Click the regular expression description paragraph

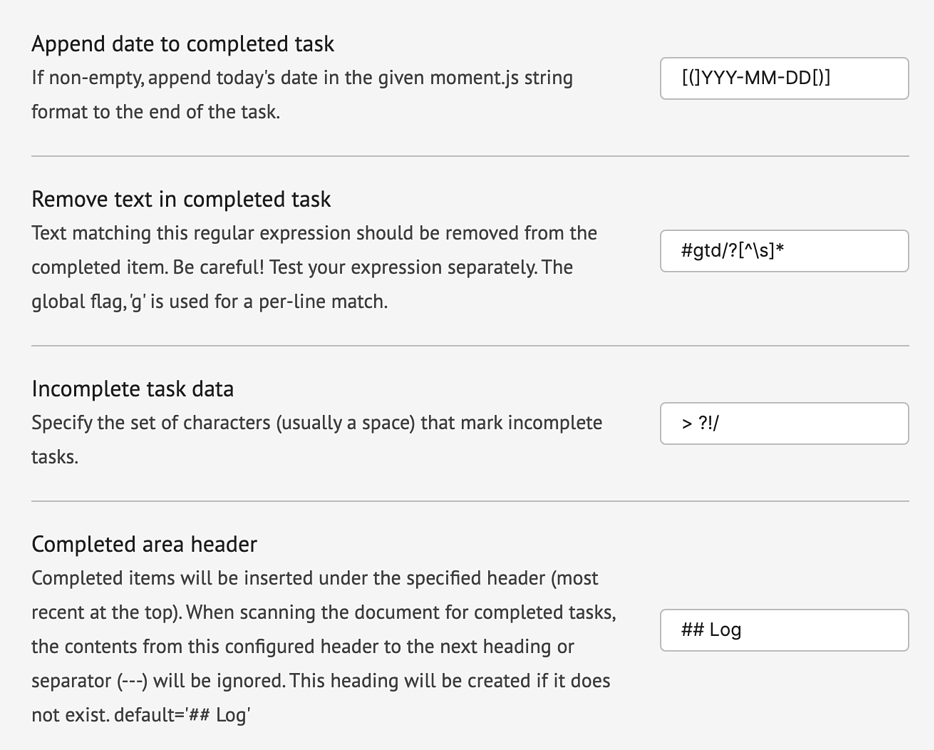(x=314, y=267)
